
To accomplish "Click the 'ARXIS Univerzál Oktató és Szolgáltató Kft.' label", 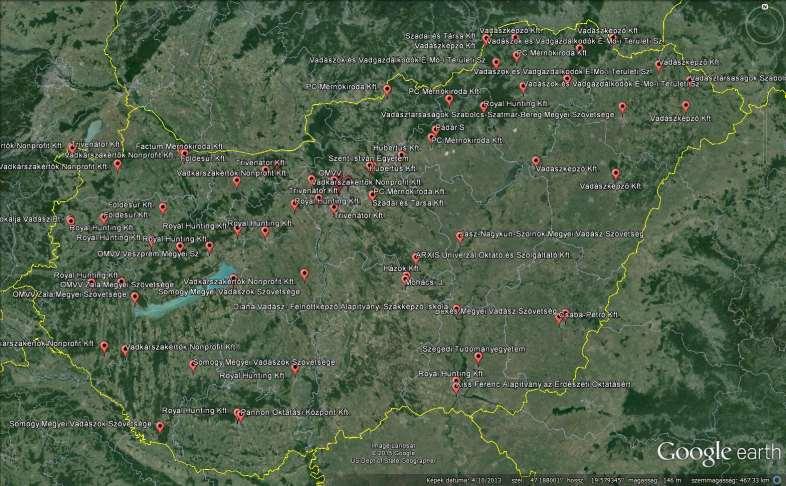I will click(493, 255).
